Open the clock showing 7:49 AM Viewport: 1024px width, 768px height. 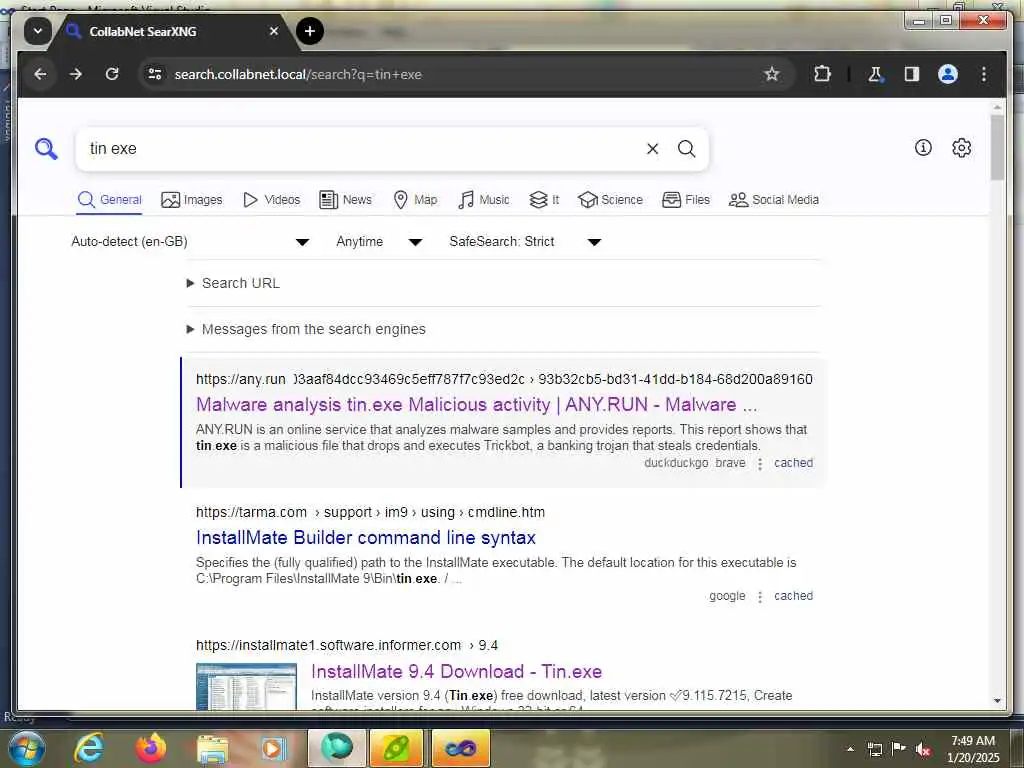coord(973,749)
